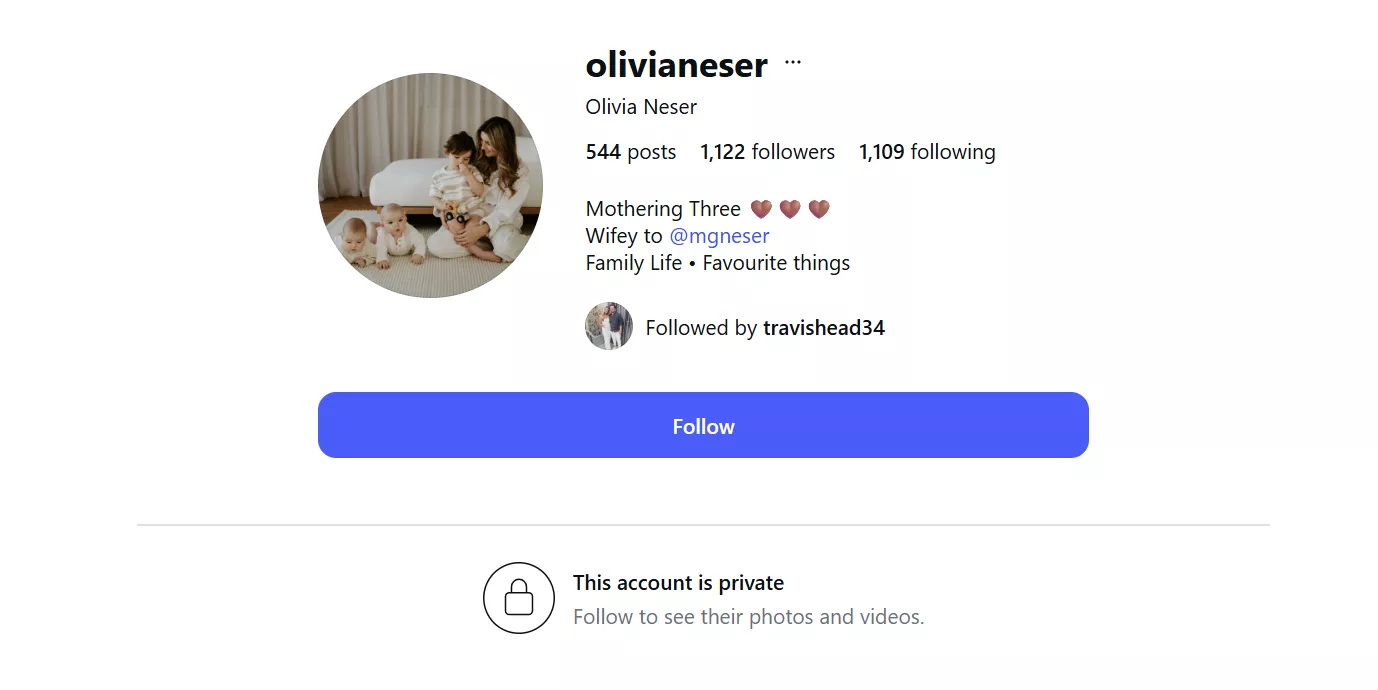The width and height of the screenshot is (1378, 690).
Task: Click the 'Followed by' label text
Action: (701, 328)
